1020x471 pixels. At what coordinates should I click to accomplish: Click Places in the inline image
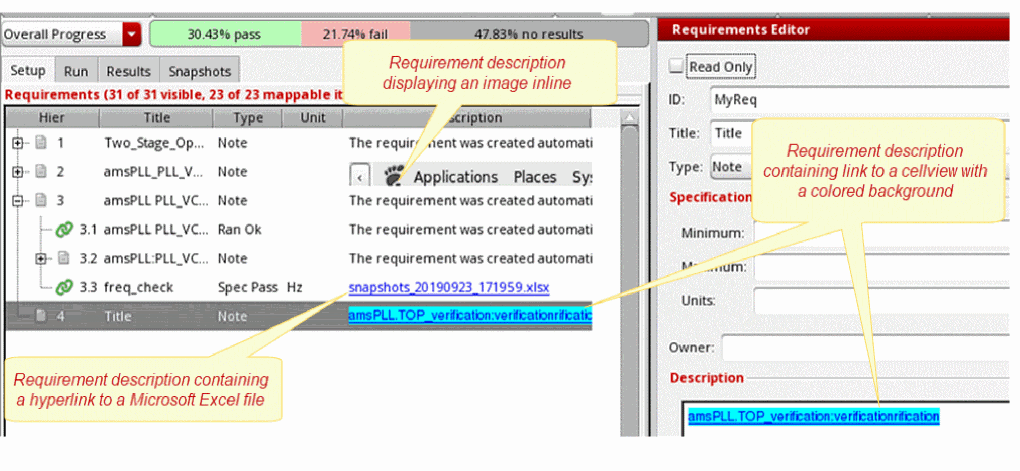pos(535,177)
